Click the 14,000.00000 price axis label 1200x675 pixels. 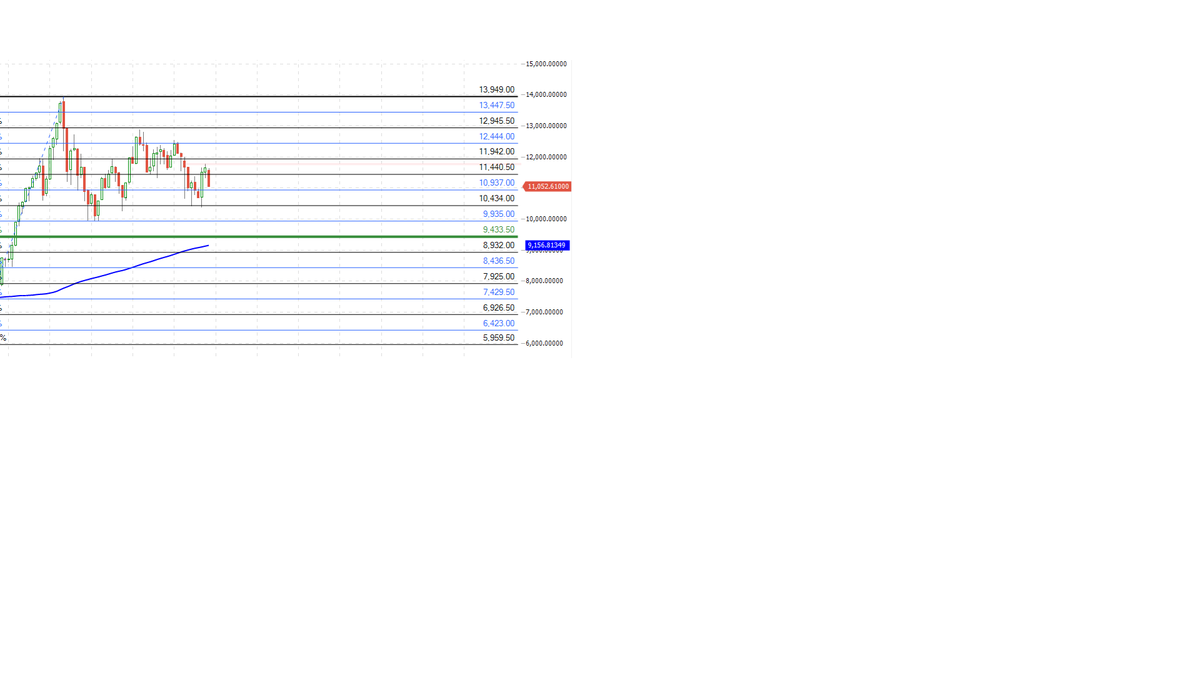pyautogui.click(x=546, y=95)
